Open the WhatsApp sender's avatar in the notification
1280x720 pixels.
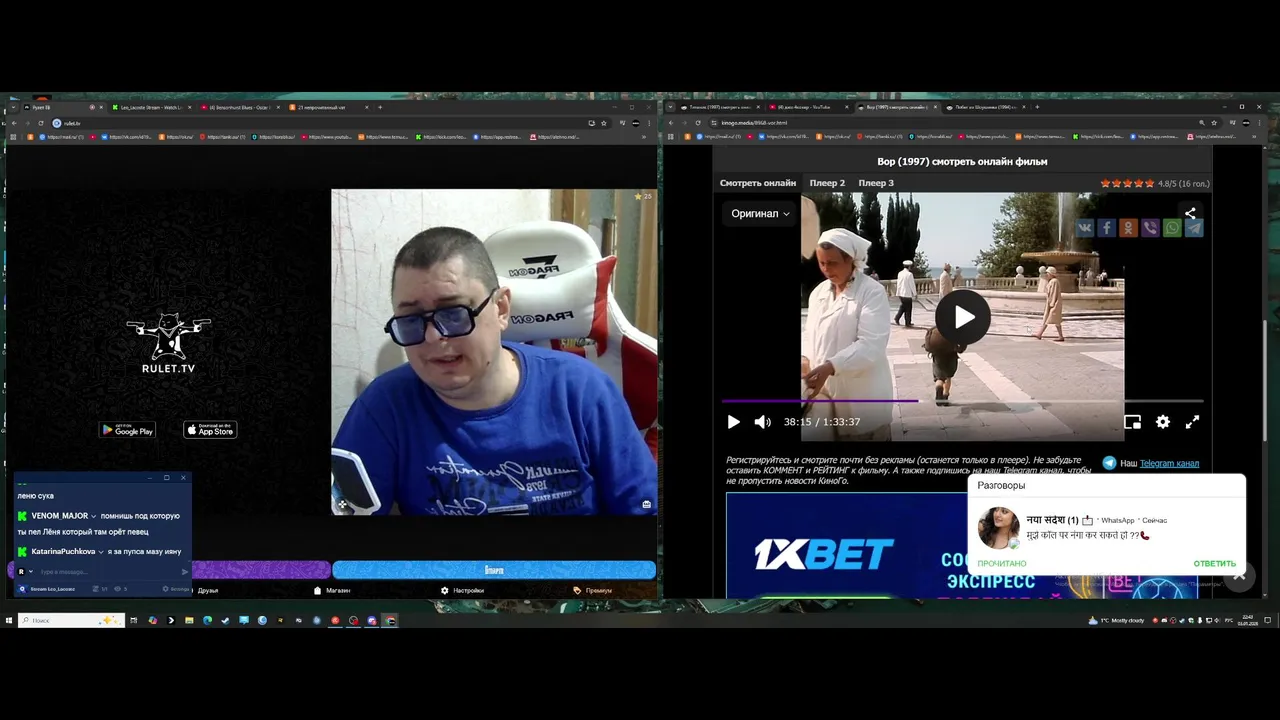[998, 528]
